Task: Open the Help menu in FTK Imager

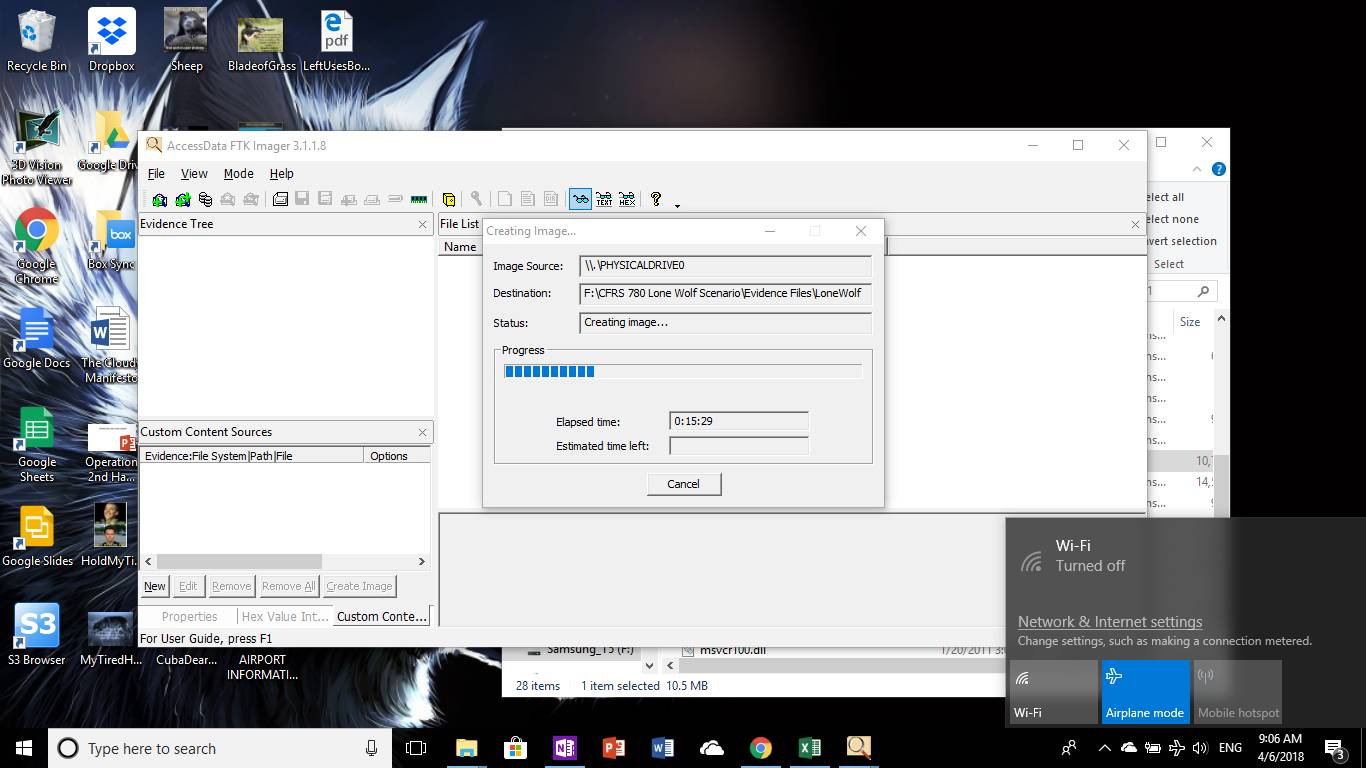Action: pyautogui.click(x=282, y=173)
